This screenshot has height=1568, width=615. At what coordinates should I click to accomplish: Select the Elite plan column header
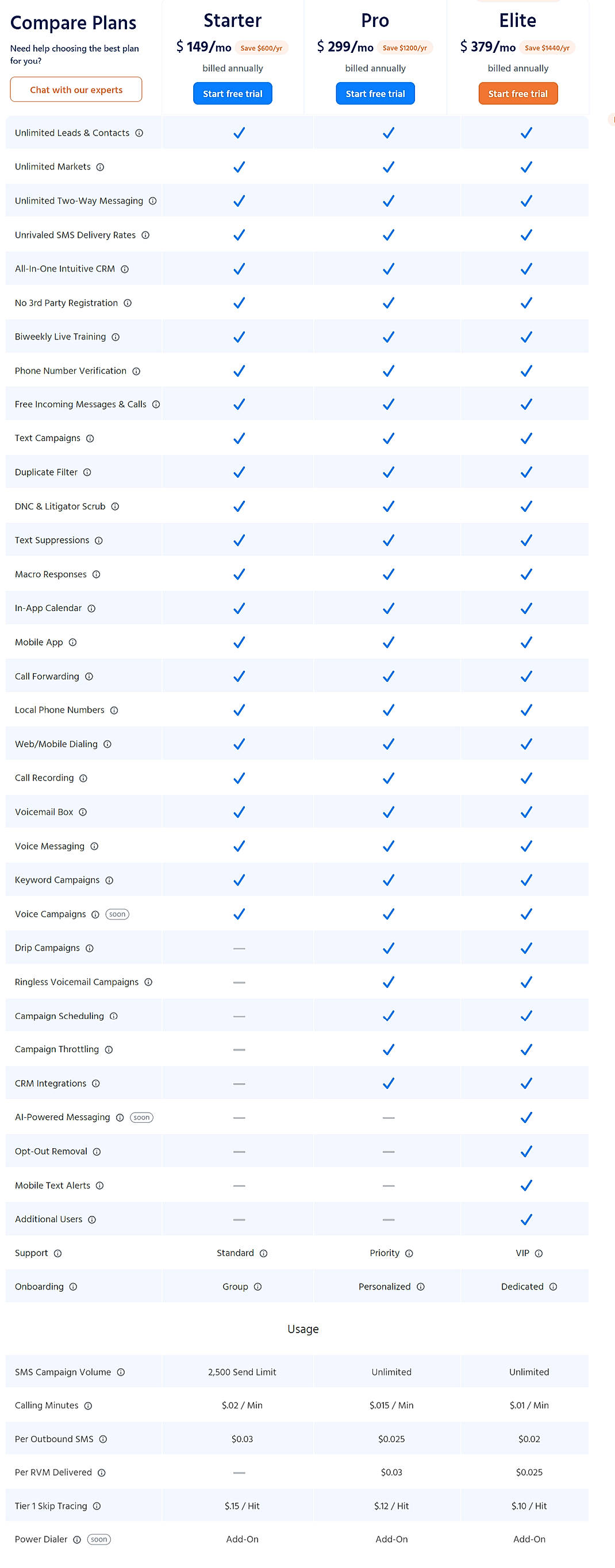pyautogui.click(x=517, y=20)
